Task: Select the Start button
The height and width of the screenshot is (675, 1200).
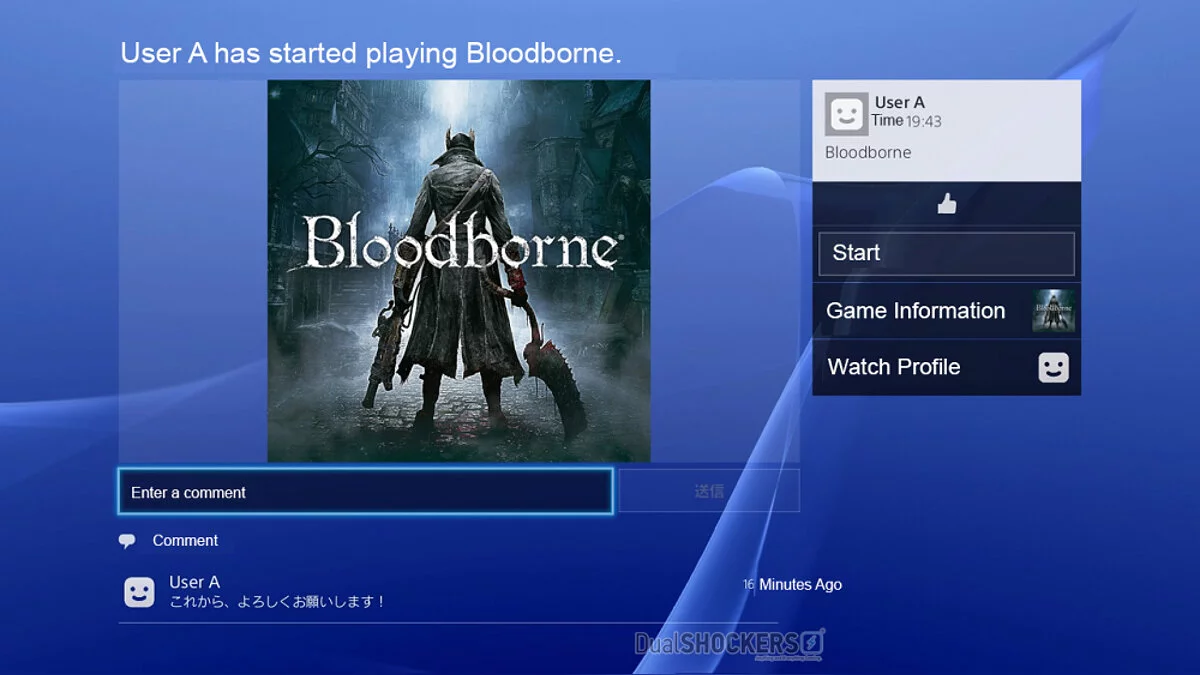Action: coord(946,254)
